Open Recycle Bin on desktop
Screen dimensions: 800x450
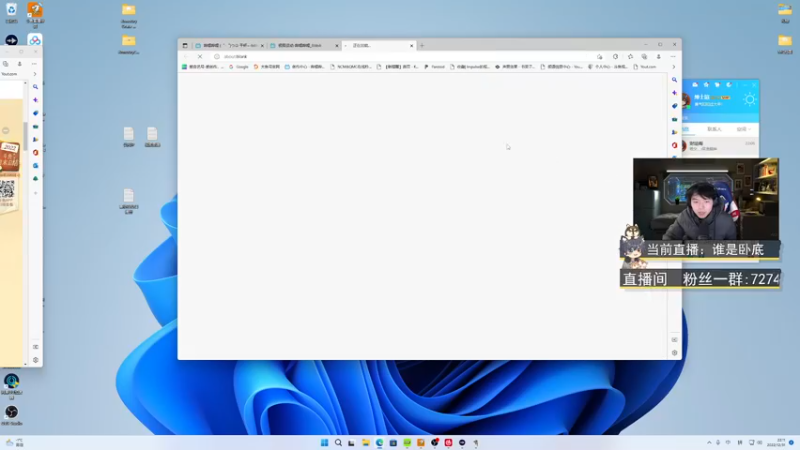click(11, 13)
